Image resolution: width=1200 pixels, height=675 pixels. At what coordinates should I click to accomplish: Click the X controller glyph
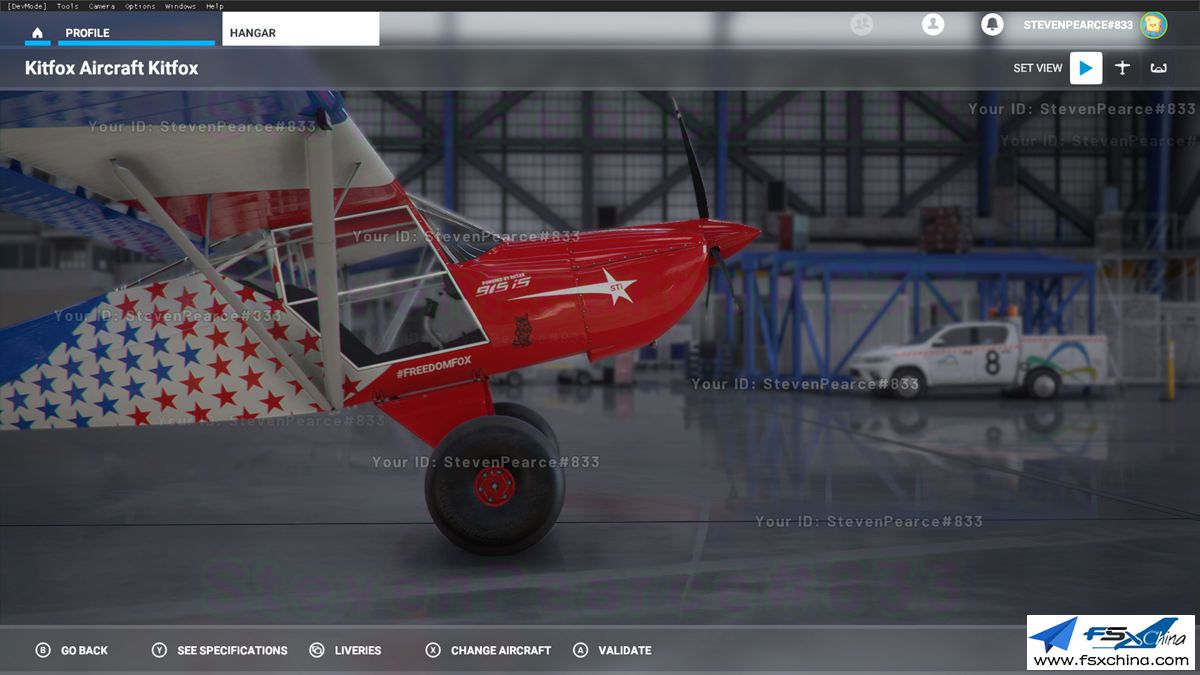click(x=433, y=650)
